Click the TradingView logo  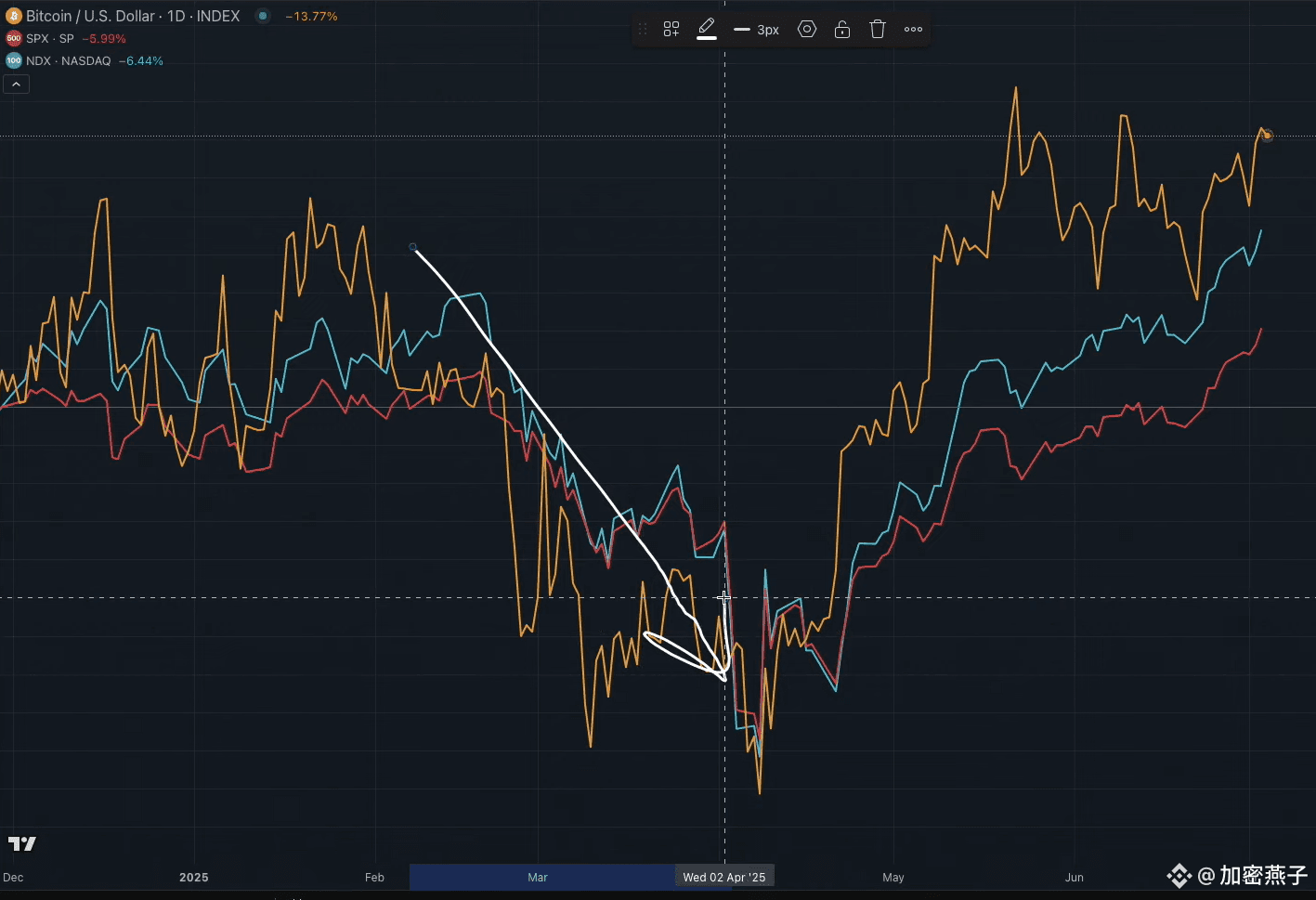(x=22, y=843)
